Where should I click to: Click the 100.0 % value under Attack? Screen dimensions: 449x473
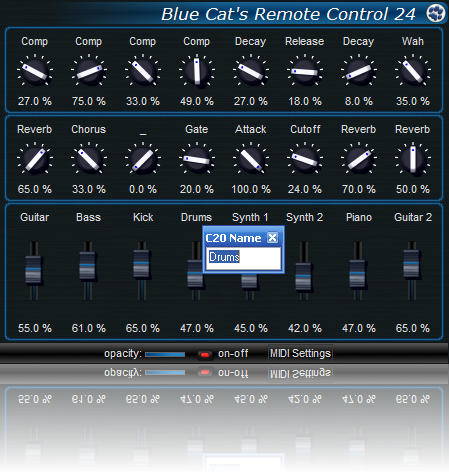(251, 189)
